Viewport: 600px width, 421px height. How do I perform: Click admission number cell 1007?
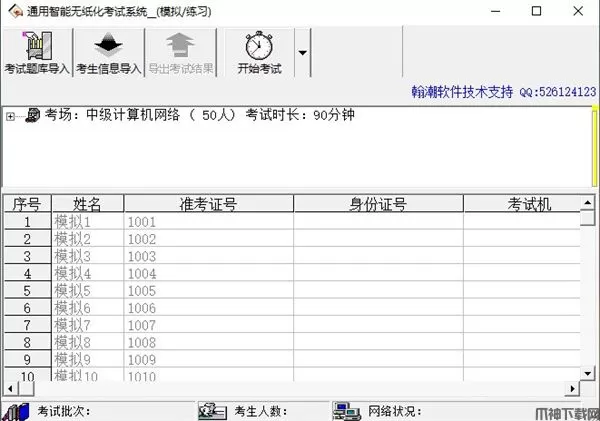(x=209, y=325)
